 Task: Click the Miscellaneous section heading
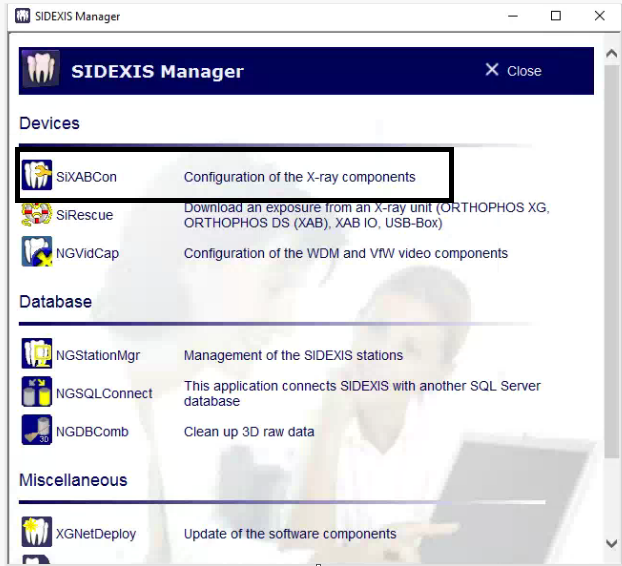tap(73, 480)
